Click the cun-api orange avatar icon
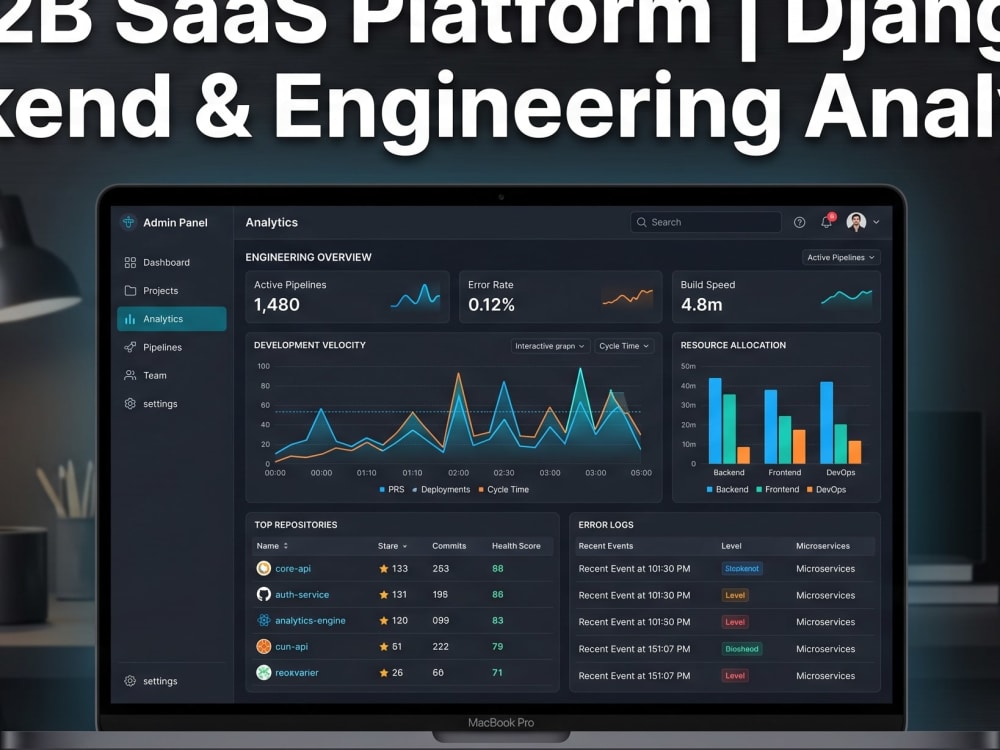Screen dimensions: 1000x750 [x=263, y=646]
